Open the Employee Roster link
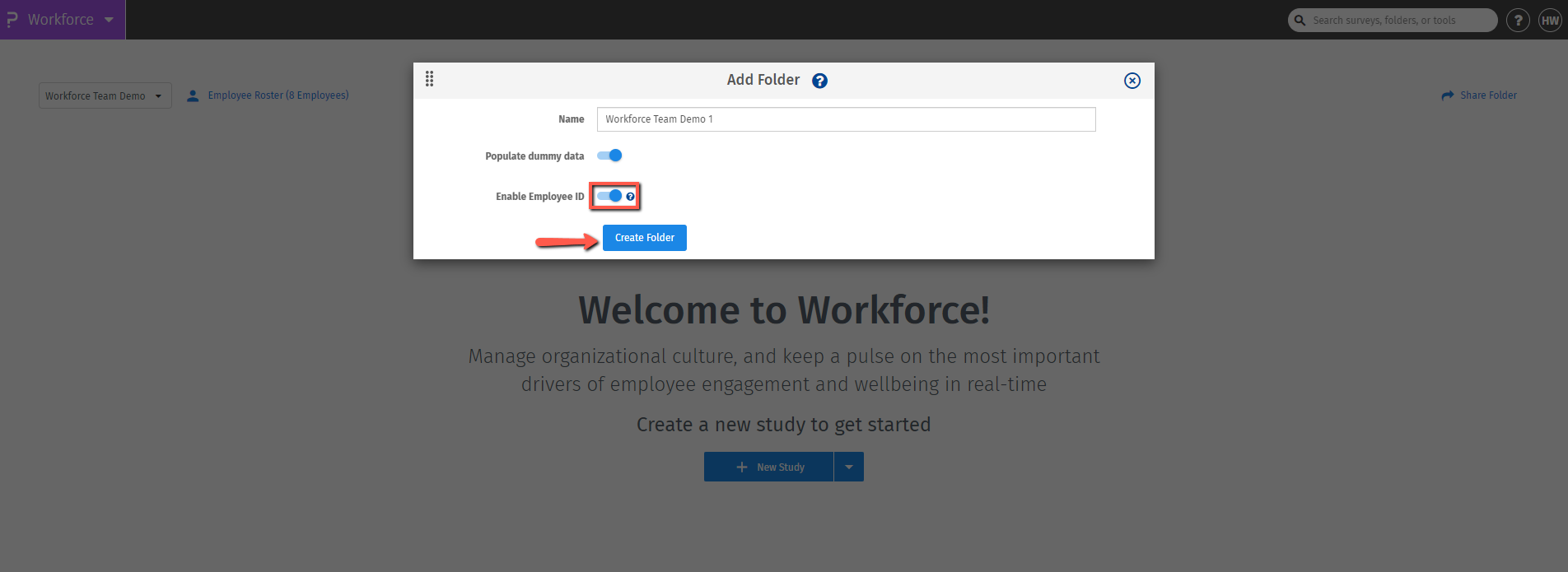Screen dimensions: 1568x572 coord(268,95)
